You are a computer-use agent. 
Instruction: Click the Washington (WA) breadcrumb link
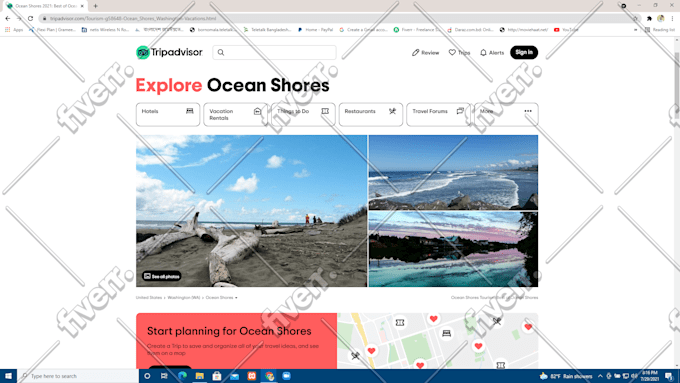point(184,298)
